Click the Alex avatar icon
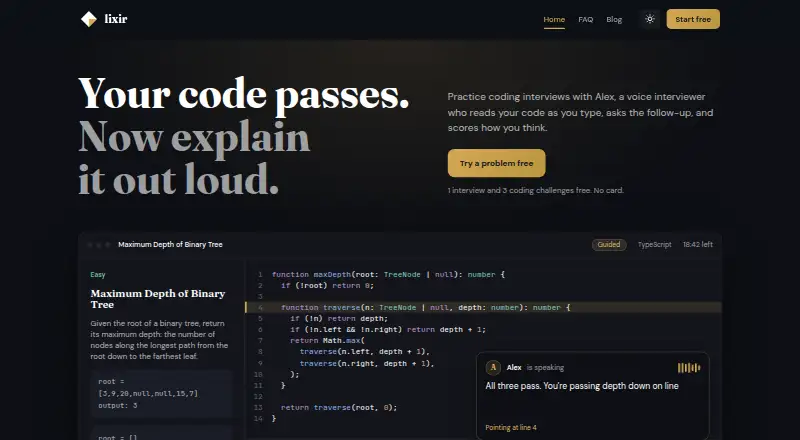800x440 pixels. (493, 368)
